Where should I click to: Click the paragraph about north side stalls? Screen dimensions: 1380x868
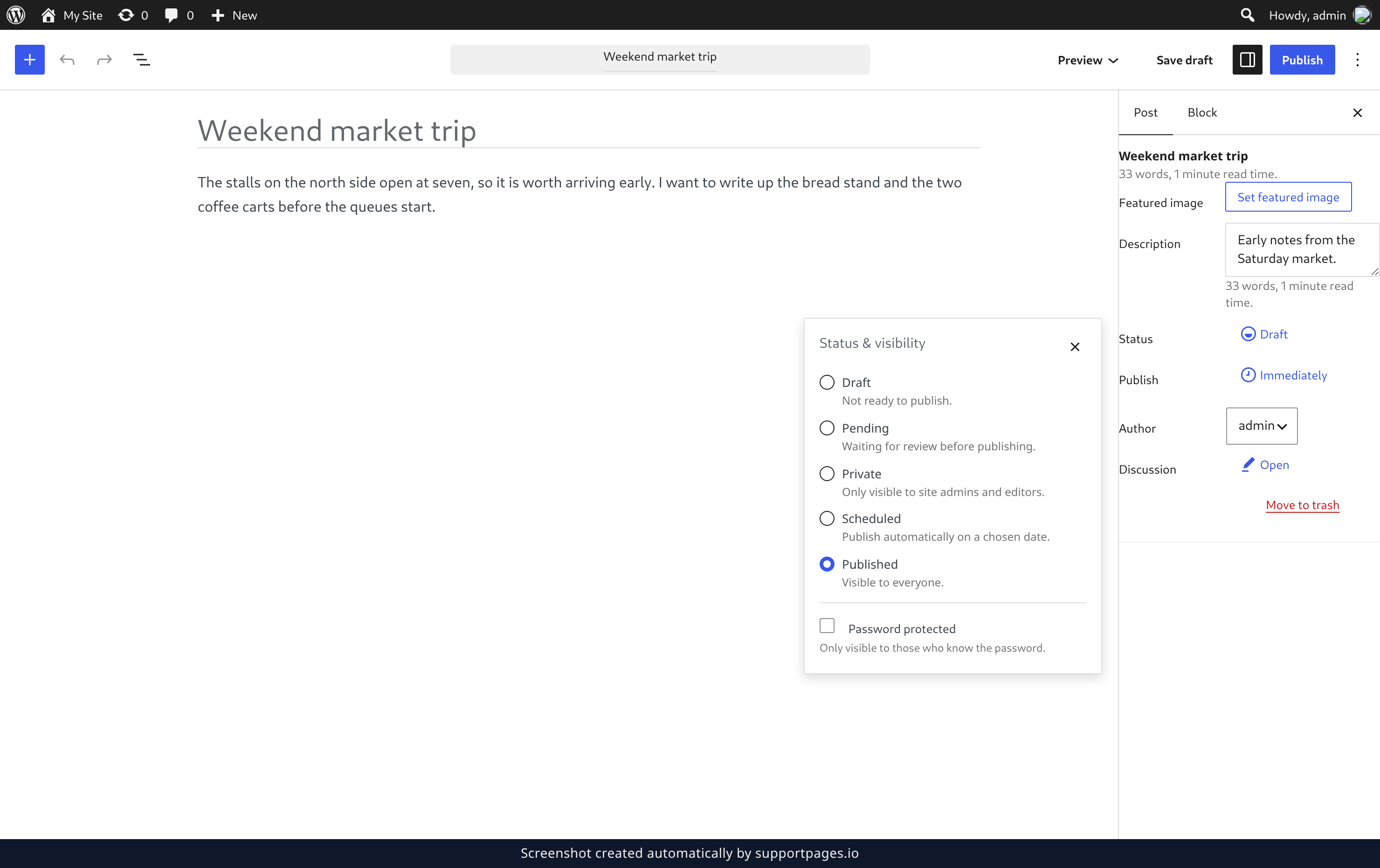(x=589, y=194)
